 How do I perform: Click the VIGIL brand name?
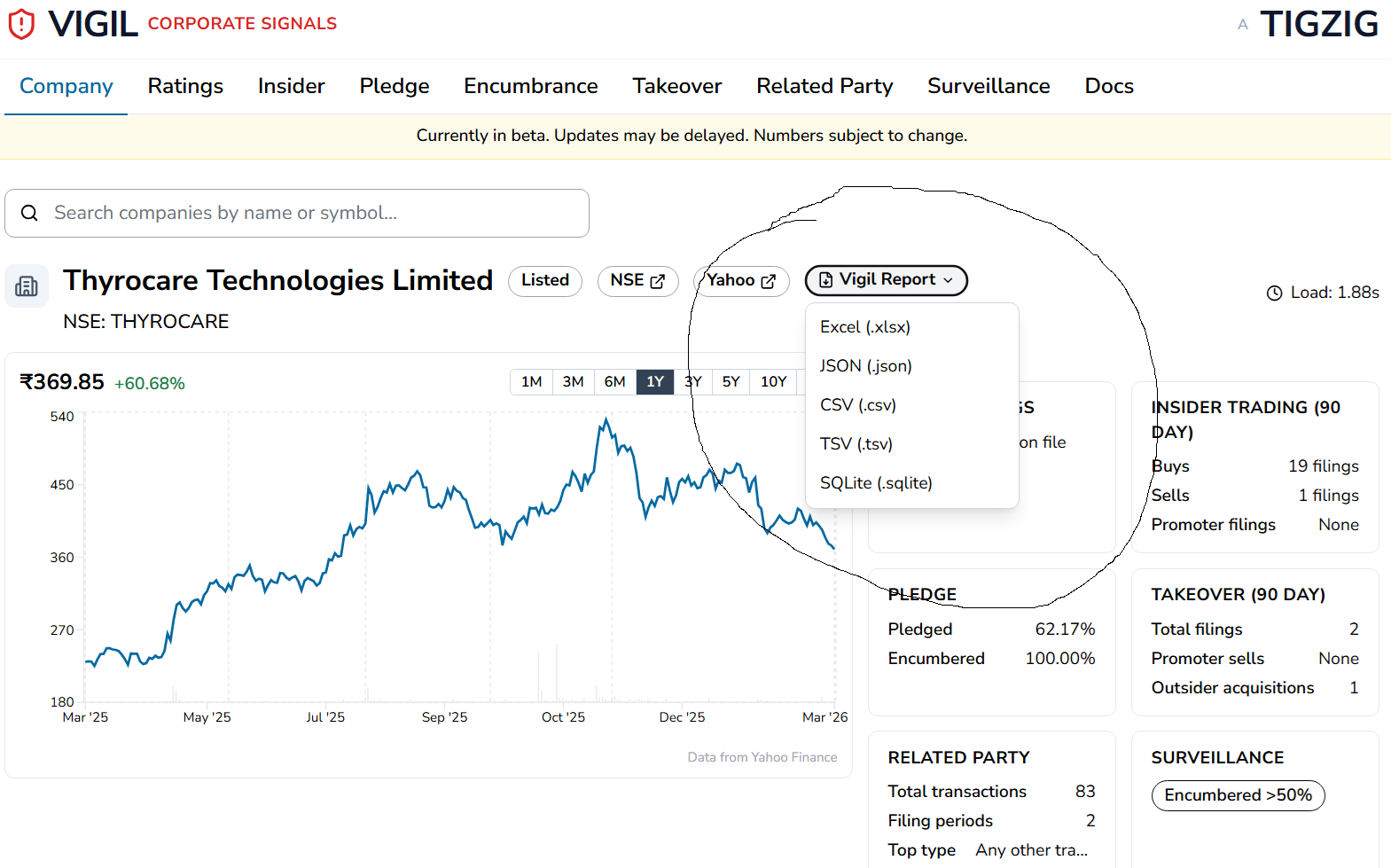(93, 24)
